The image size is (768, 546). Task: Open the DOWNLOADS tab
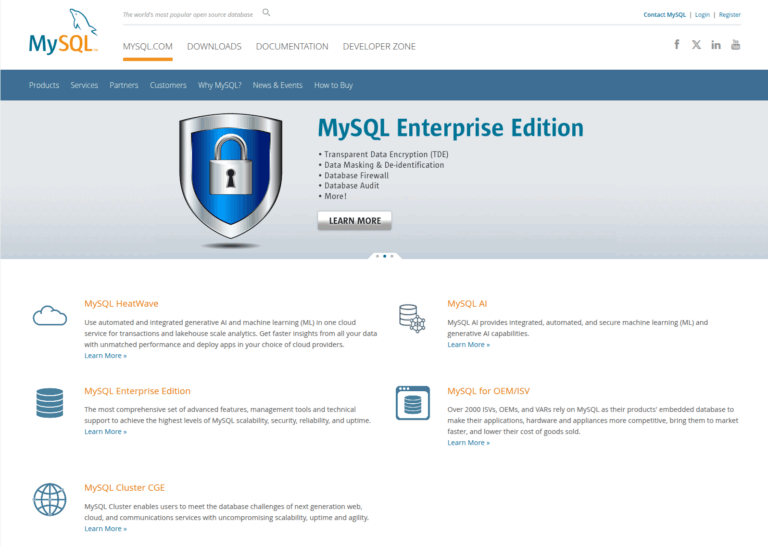(214, 47)
